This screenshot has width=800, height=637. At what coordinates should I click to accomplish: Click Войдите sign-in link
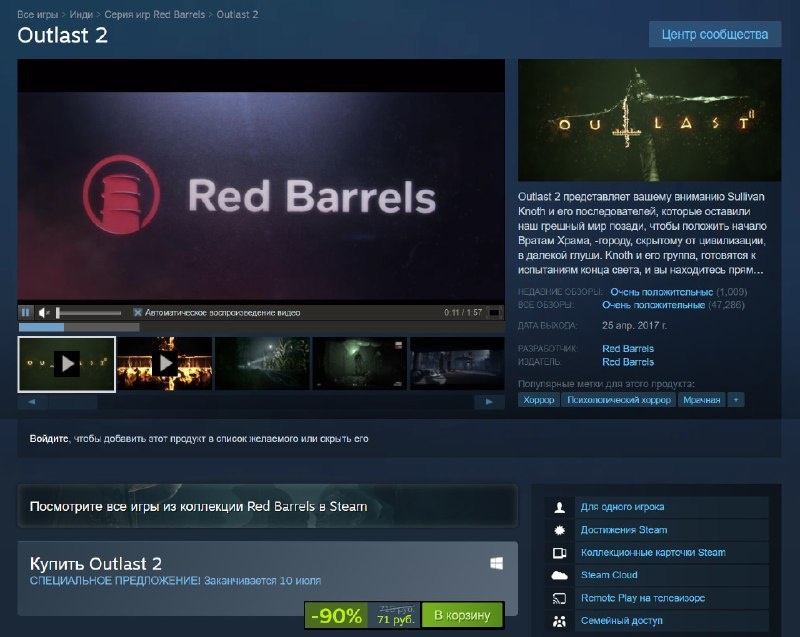(x=49, y=439)
